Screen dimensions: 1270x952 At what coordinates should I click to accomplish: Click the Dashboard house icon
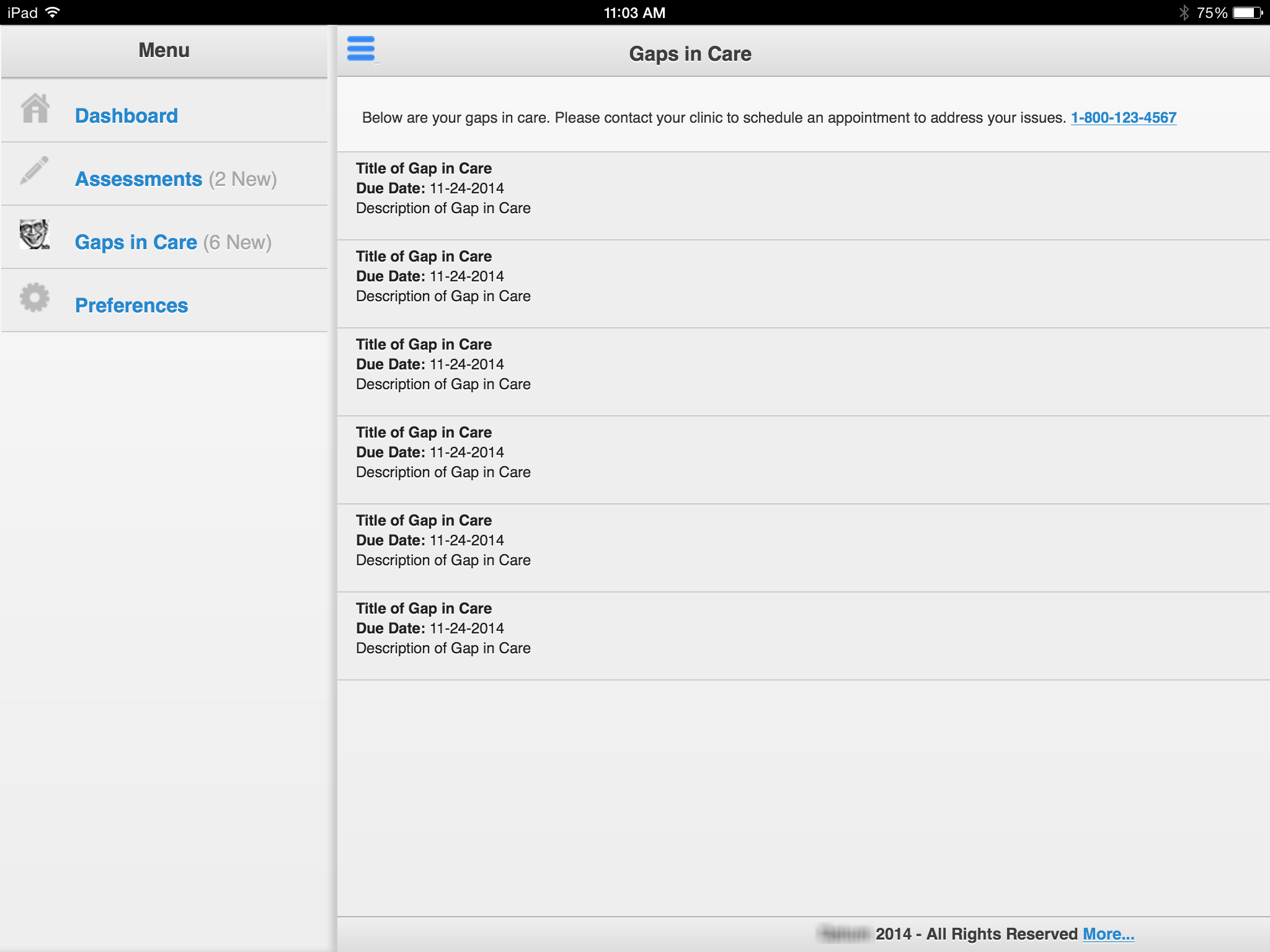click(x=35, y=109)
